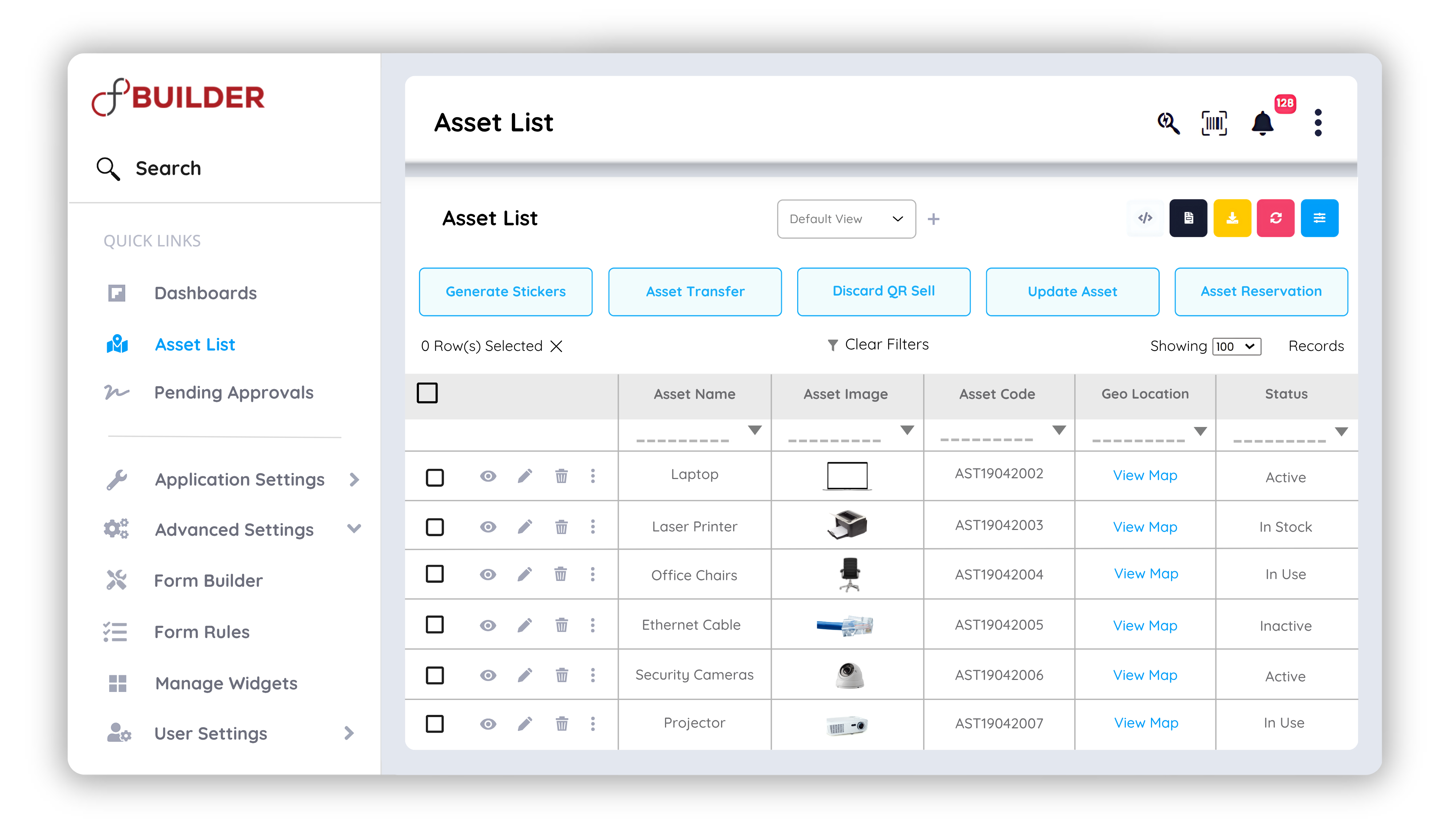Open the Geo Location column filter dropdown
The height and width of the screenshot is (819, 1456).
coord(1200,431)
